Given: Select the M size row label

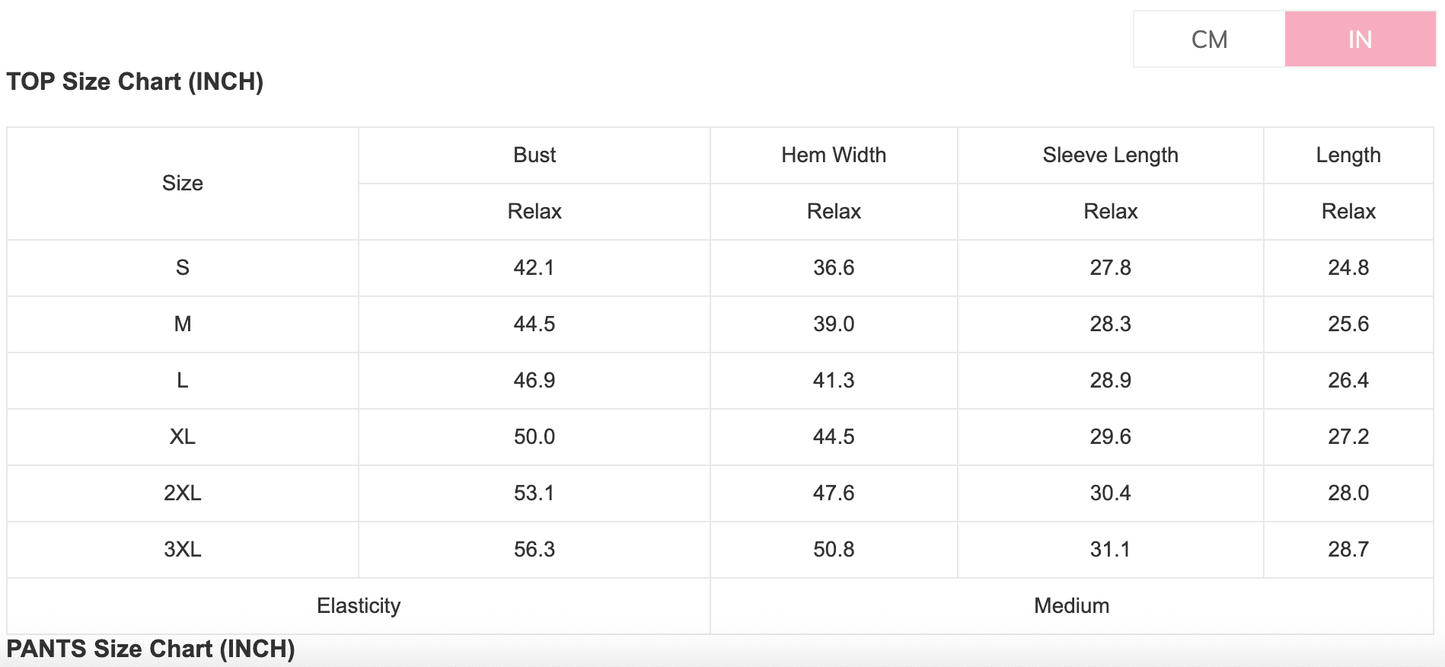Looking at the screenshot, I should (182, 324).
